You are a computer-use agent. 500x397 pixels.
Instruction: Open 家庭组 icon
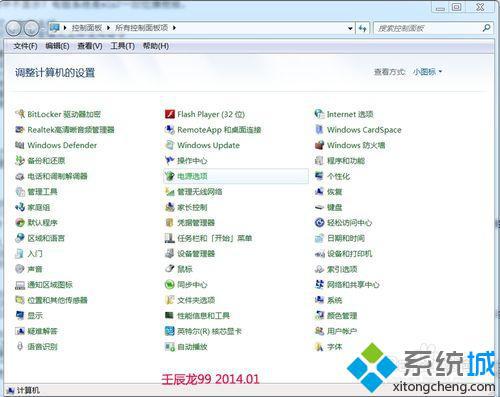pos(20,207)
